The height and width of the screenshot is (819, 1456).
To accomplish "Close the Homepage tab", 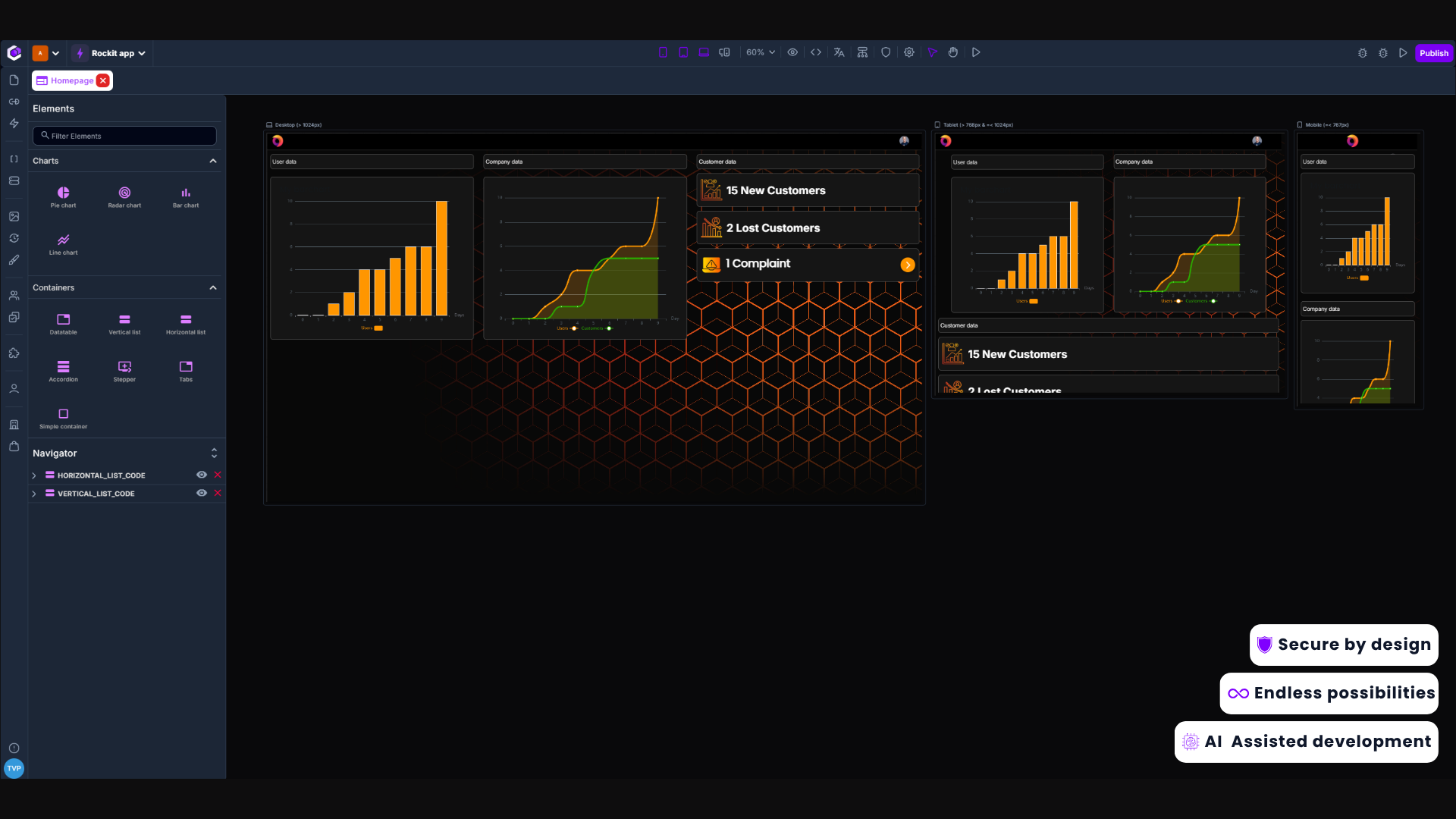I will tap(103, 80).
